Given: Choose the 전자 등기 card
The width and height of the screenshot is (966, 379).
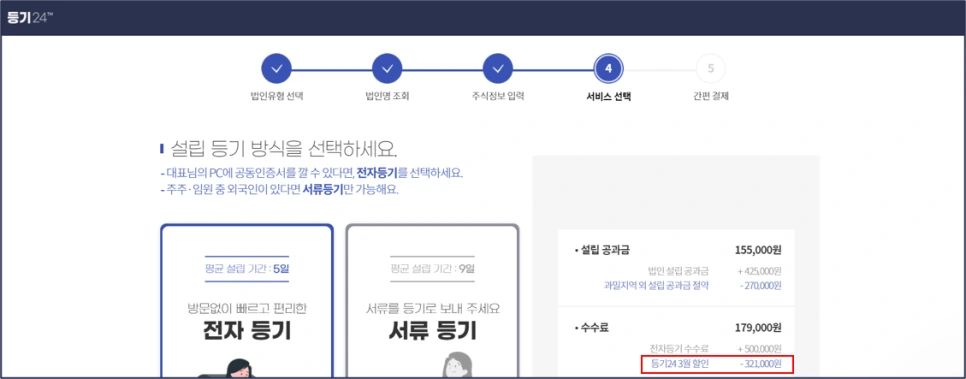Looking at the screenshot, I should click(x=247, y=301).
